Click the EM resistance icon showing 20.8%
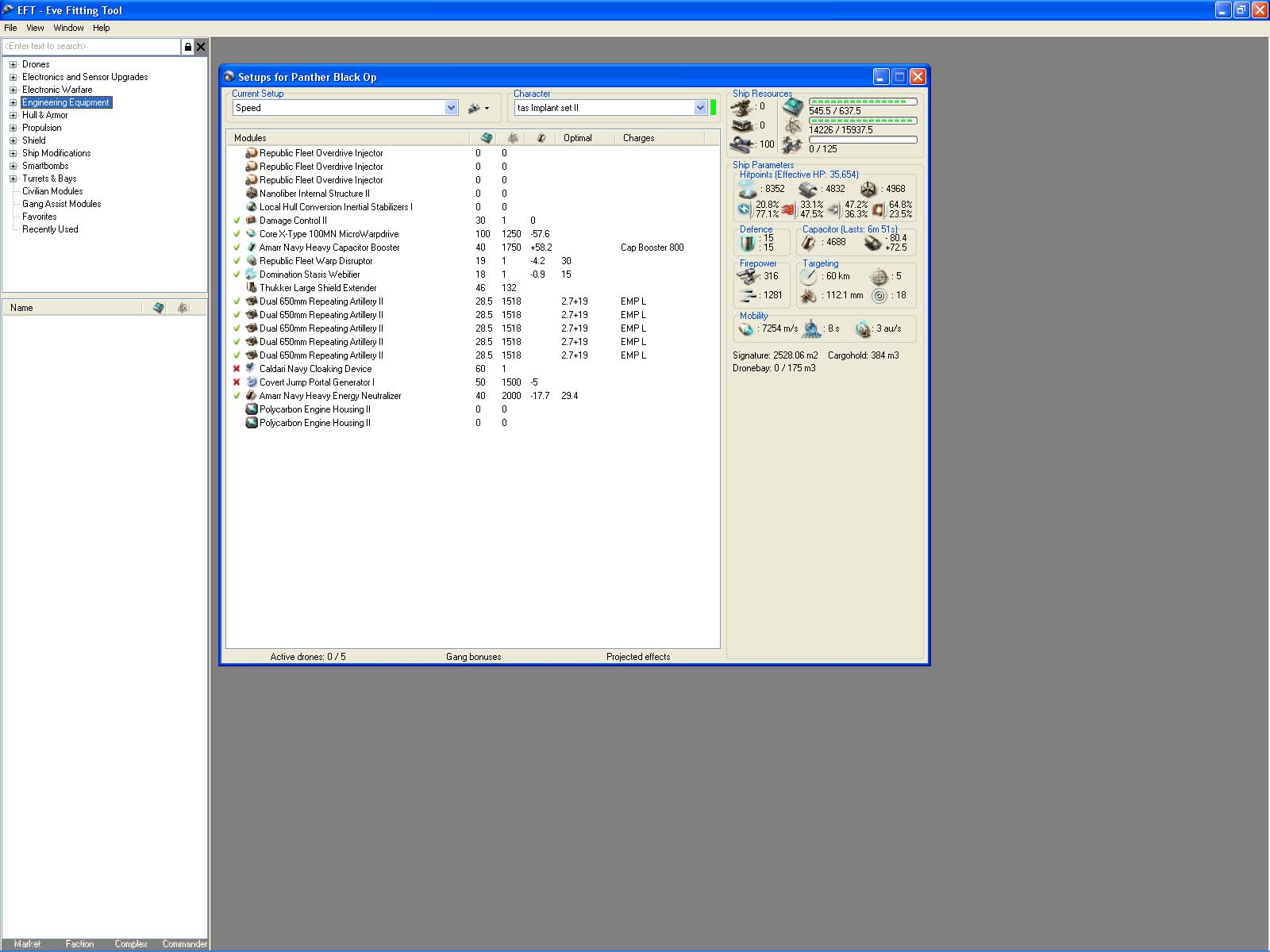This screenshot has width=1270, height=952. click(x=745, y=209)
